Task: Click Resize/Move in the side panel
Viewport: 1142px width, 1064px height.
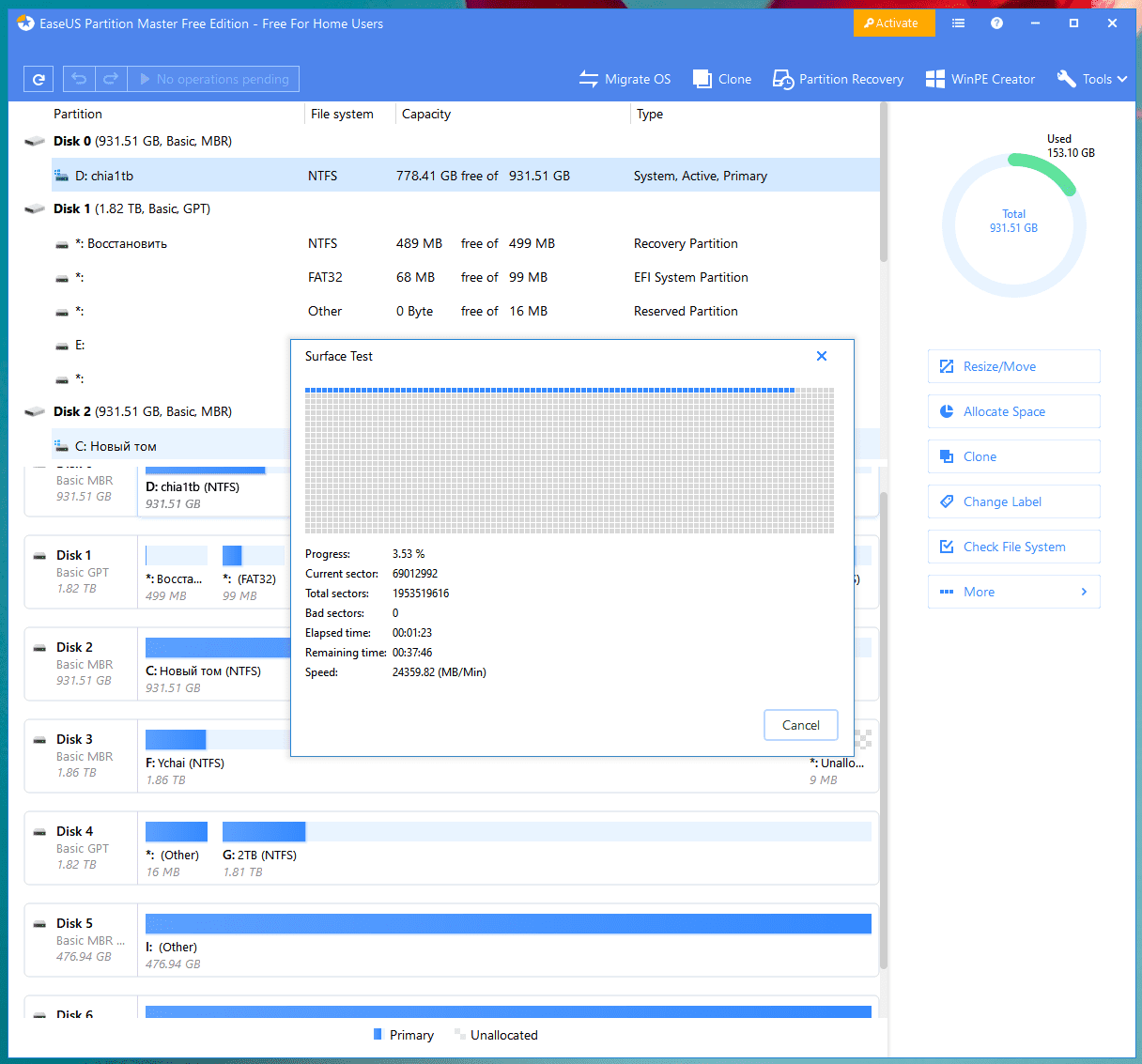Action: pyautogui.click(x=1013, y=366)
